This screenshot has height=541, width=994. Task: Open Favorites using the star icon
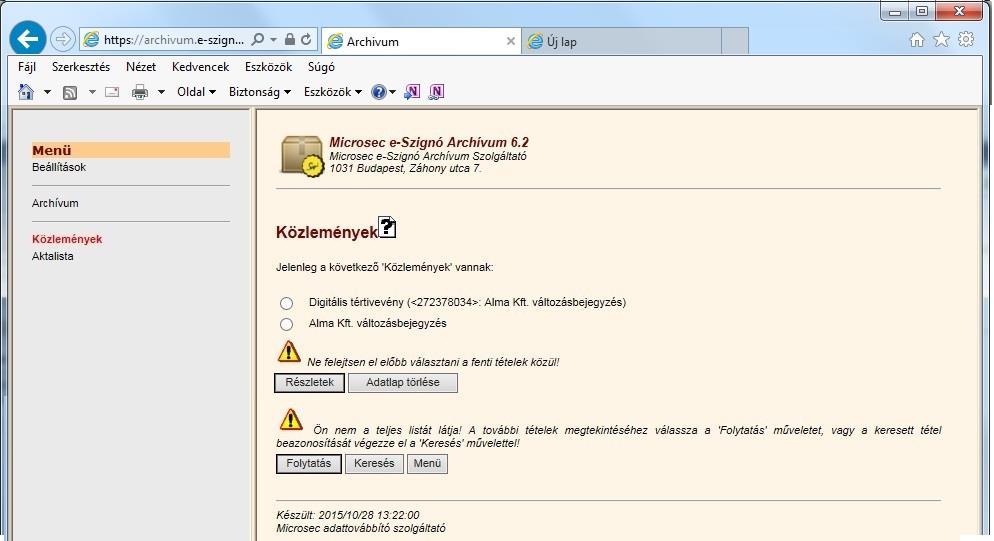point(941,39)
